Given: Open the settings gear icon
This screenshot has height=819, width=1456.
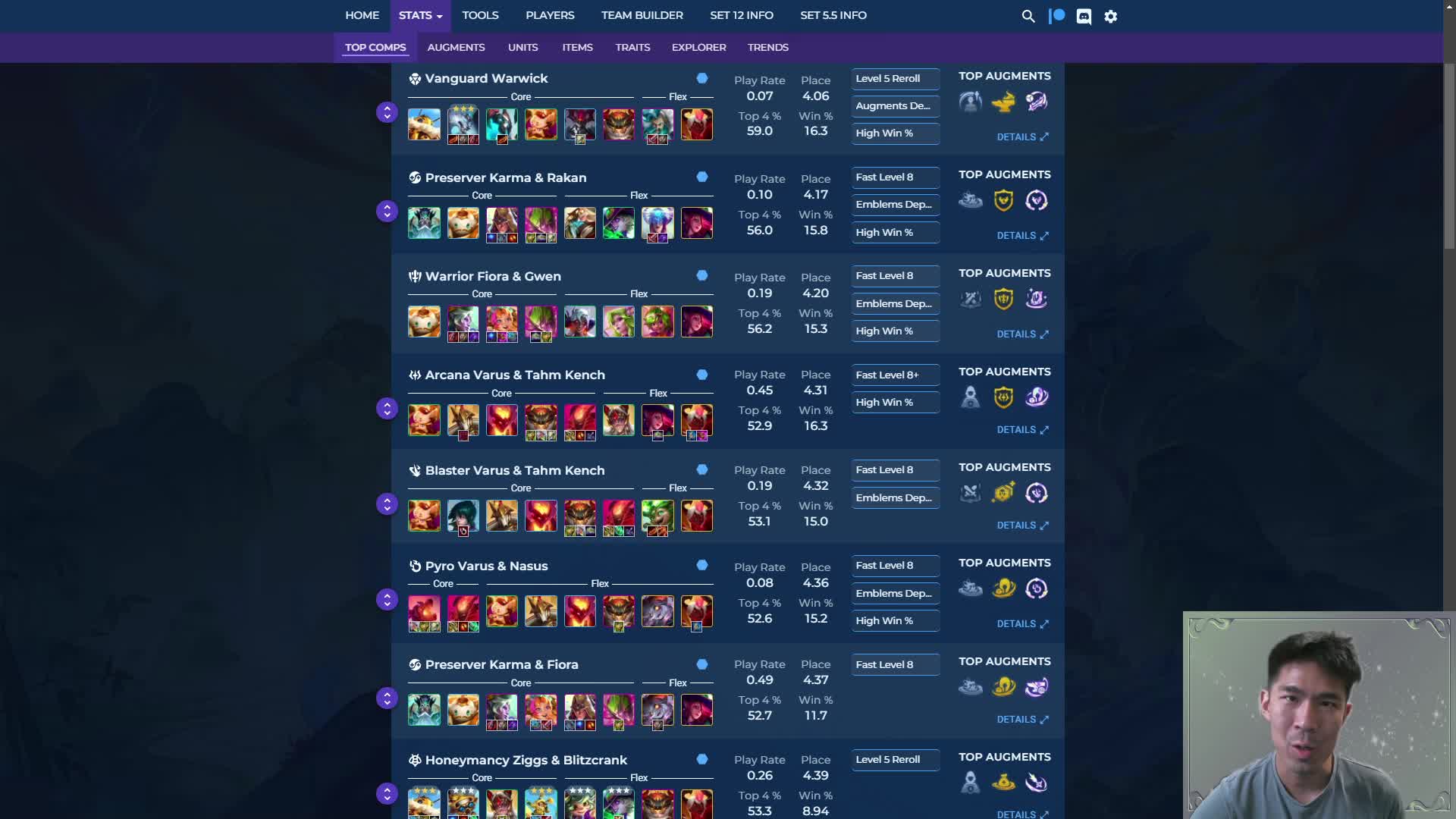Looking at the screenshot, I should coord(1111,16).
